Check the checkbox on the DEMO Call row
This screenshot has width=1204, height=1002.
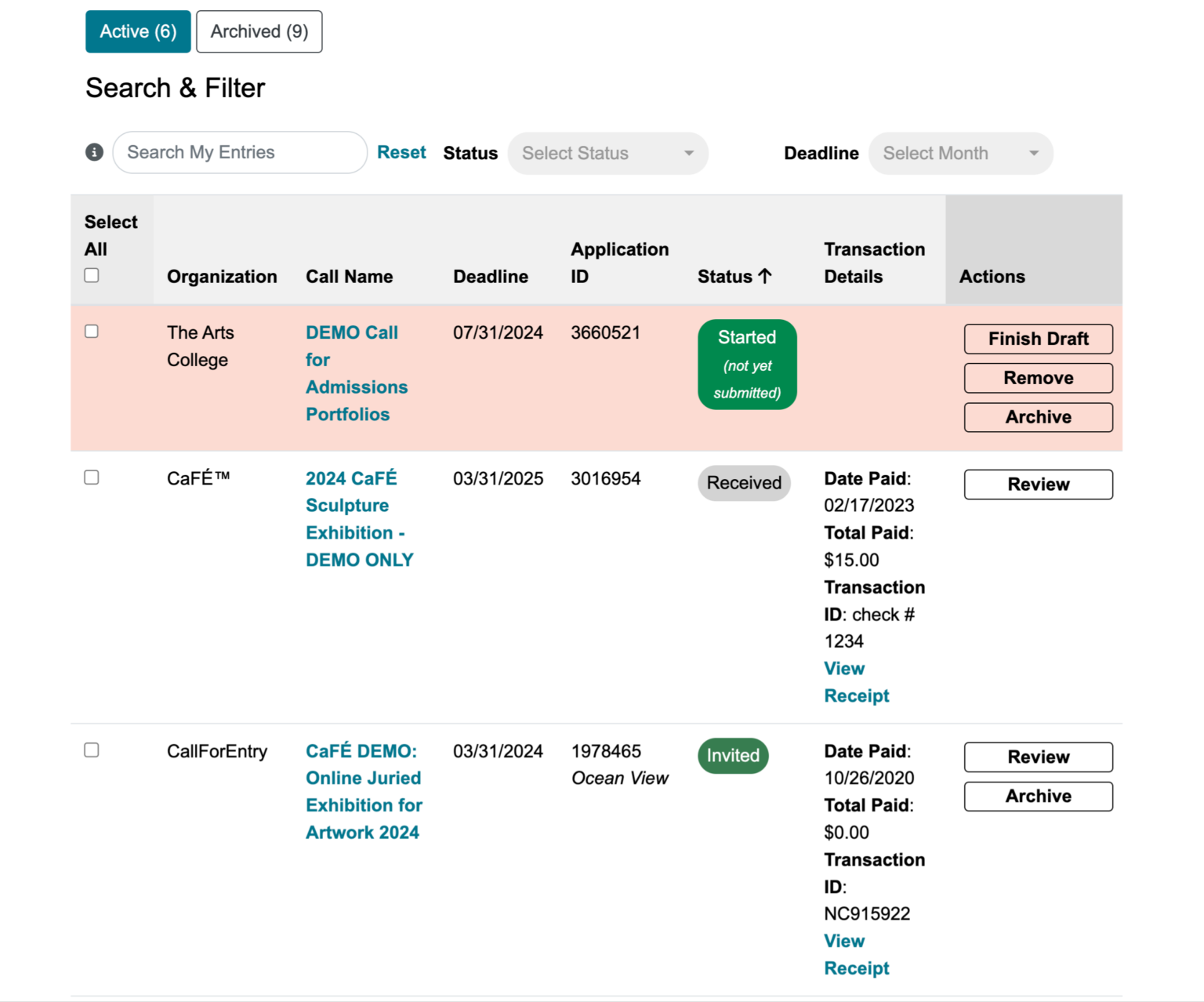(92, 331)
